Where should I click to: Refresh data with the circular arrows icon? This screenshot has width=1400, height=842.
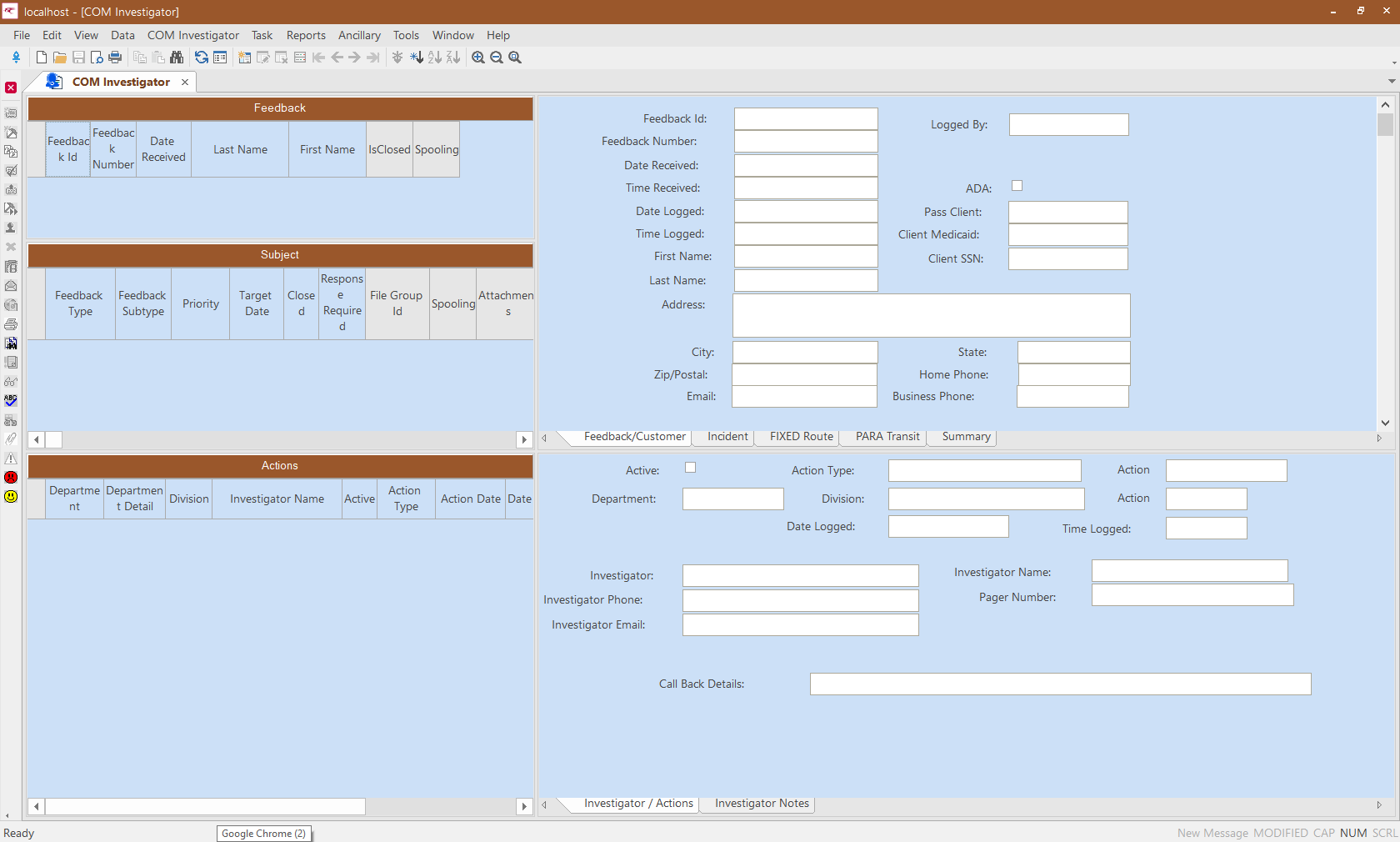pyautogui.click(x=201, y=58)
